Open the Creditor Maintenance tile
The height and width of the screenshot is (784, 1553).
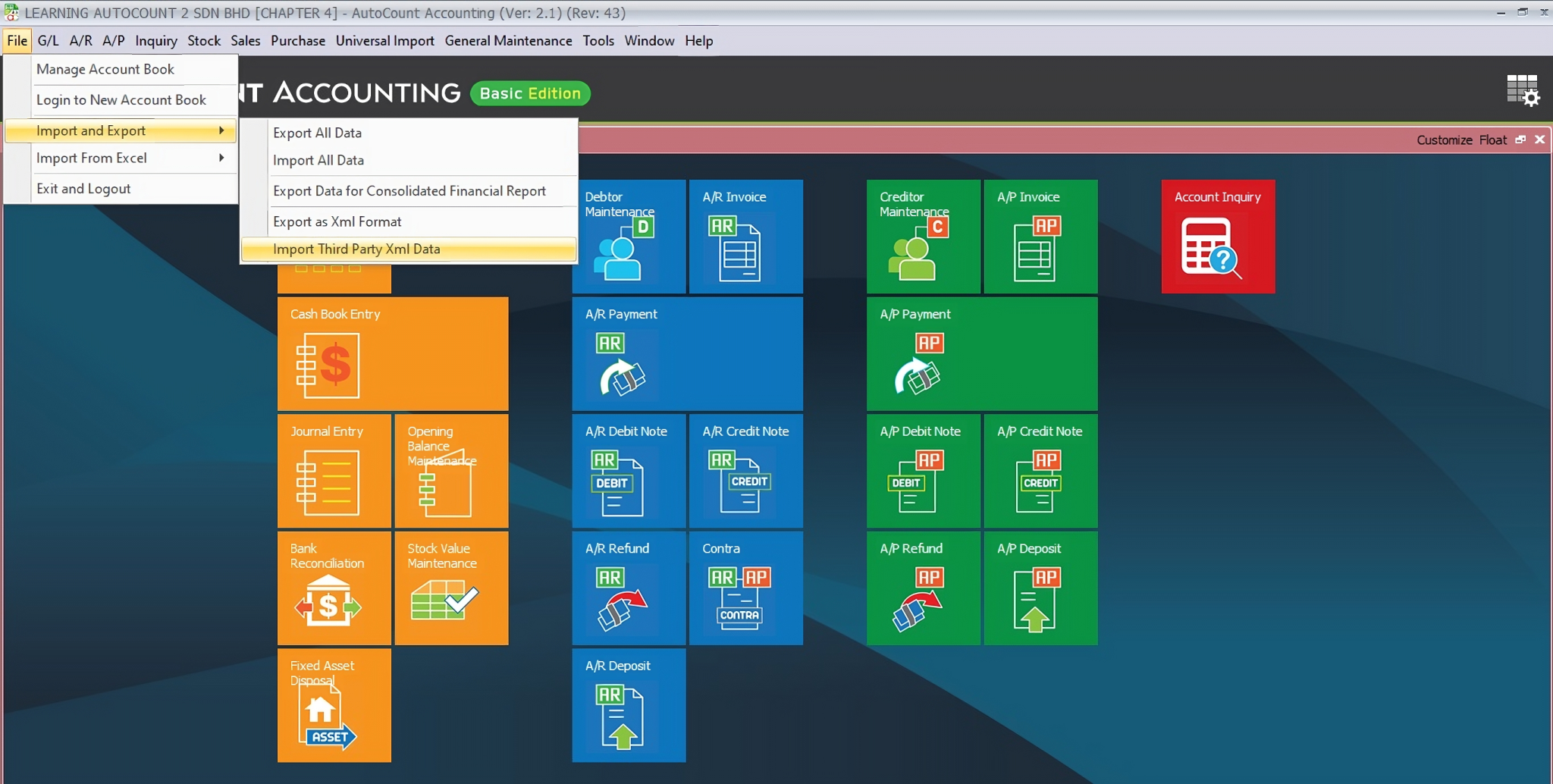[x=924, y=236]
